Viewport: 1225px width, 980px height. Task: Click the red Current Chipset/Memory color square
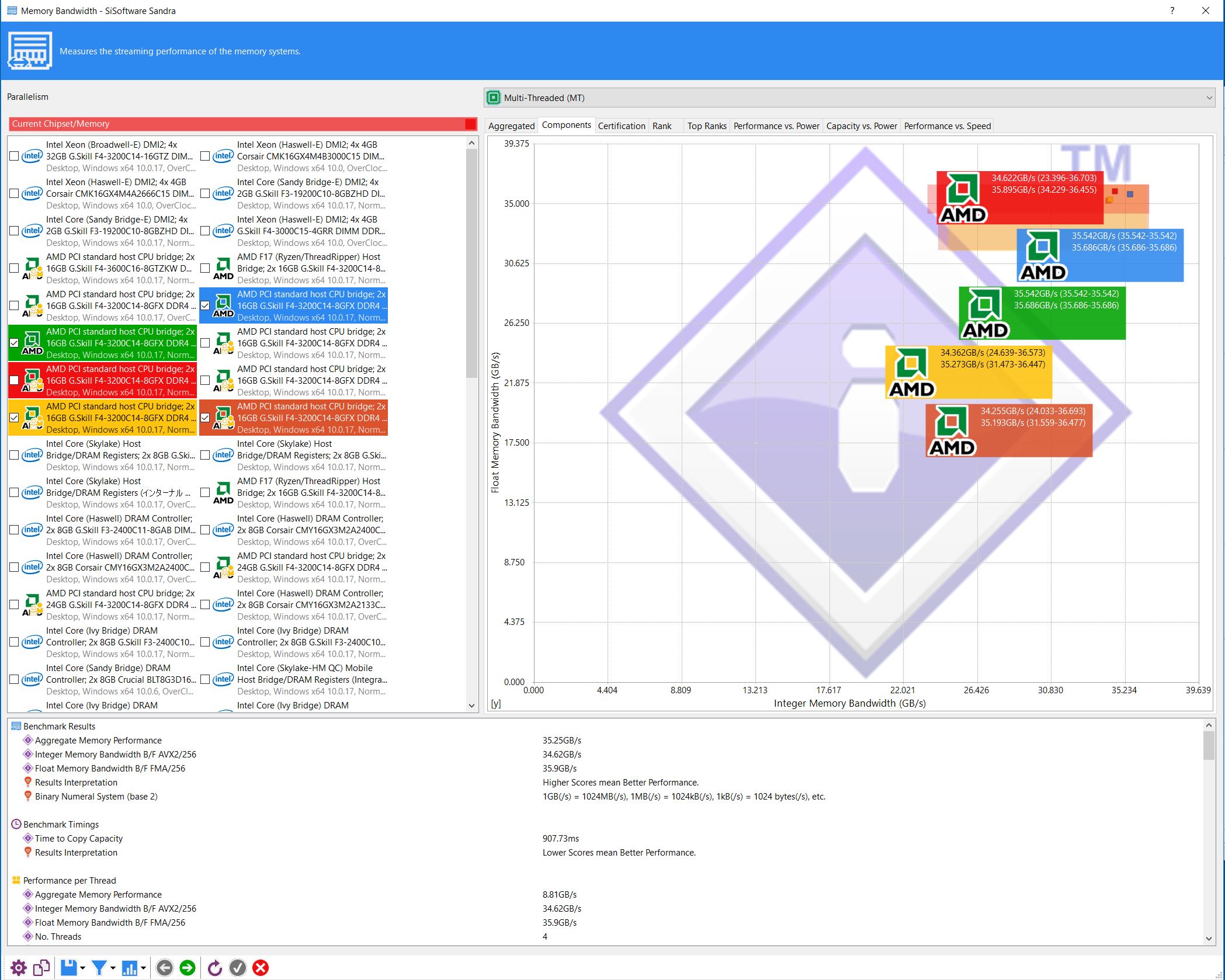(x=470, y=124)
